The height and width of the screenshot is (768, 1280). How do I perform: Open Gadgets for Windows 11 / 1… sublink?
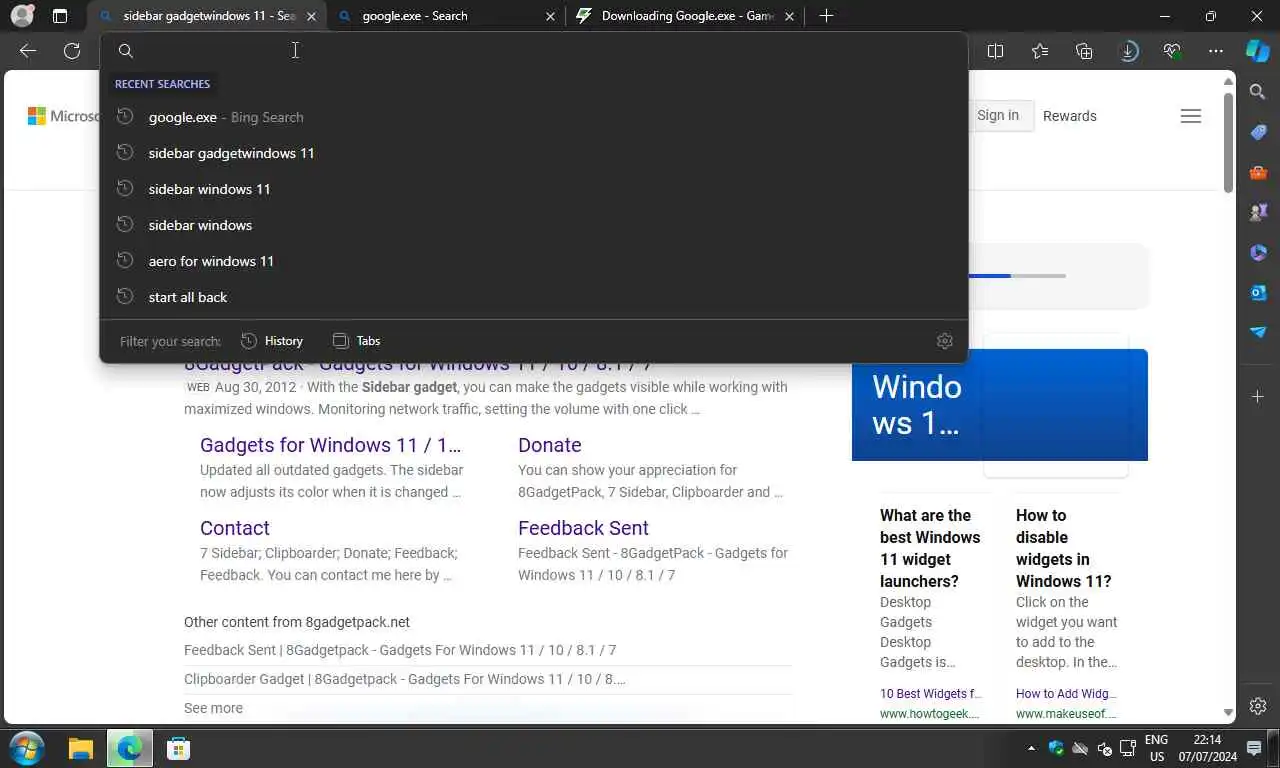(x=330, y=445)
